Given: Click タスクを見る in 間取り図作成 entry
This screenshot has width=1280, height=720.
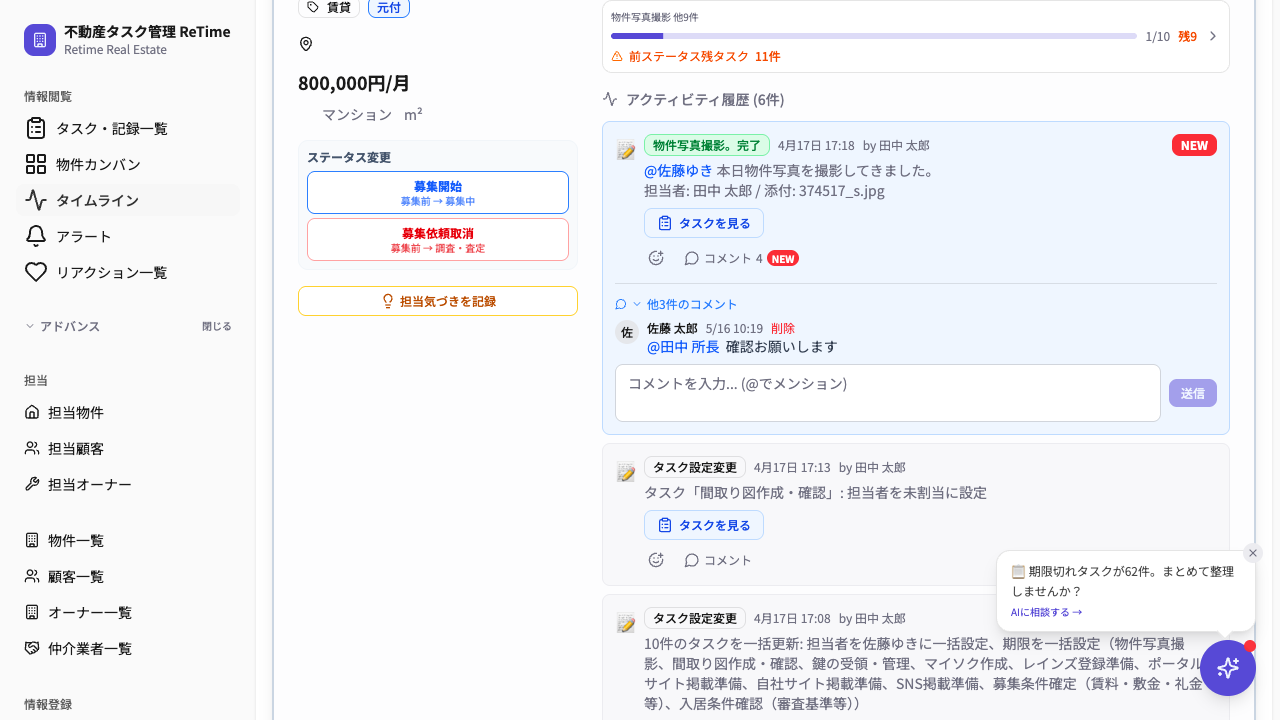Looking at the screenshot, I should point(704,525).
